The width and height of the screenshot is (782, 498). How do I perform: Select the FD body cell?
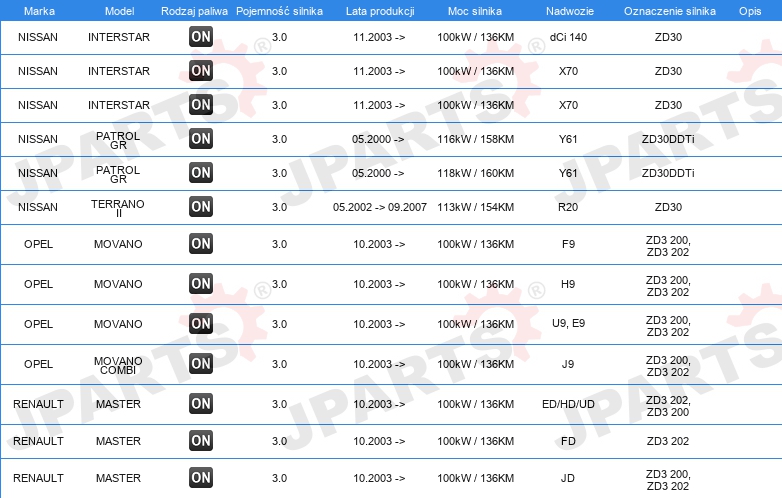[568, 441]
